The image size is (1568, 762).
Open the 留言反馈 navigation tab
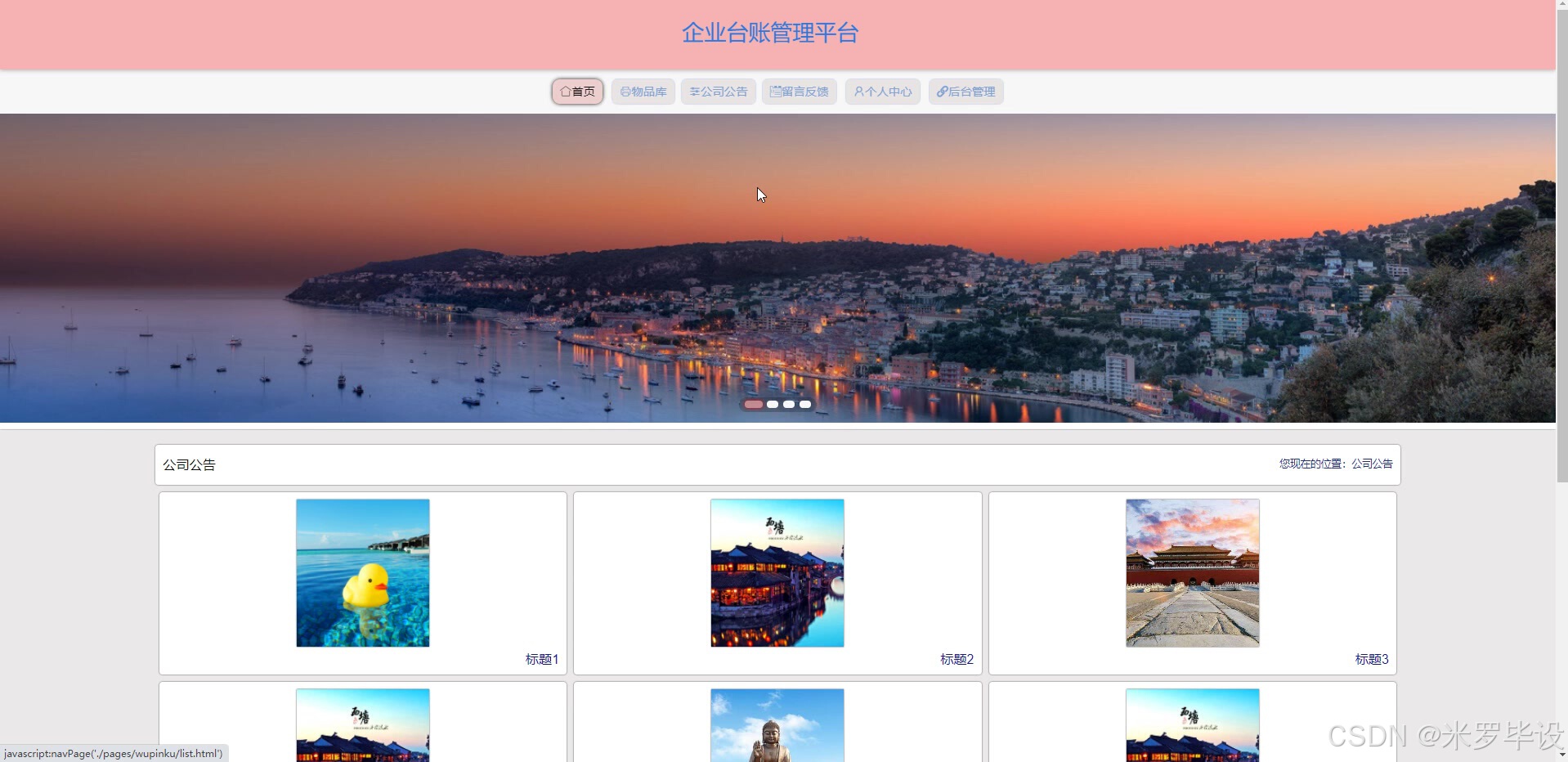coord(800,92)
